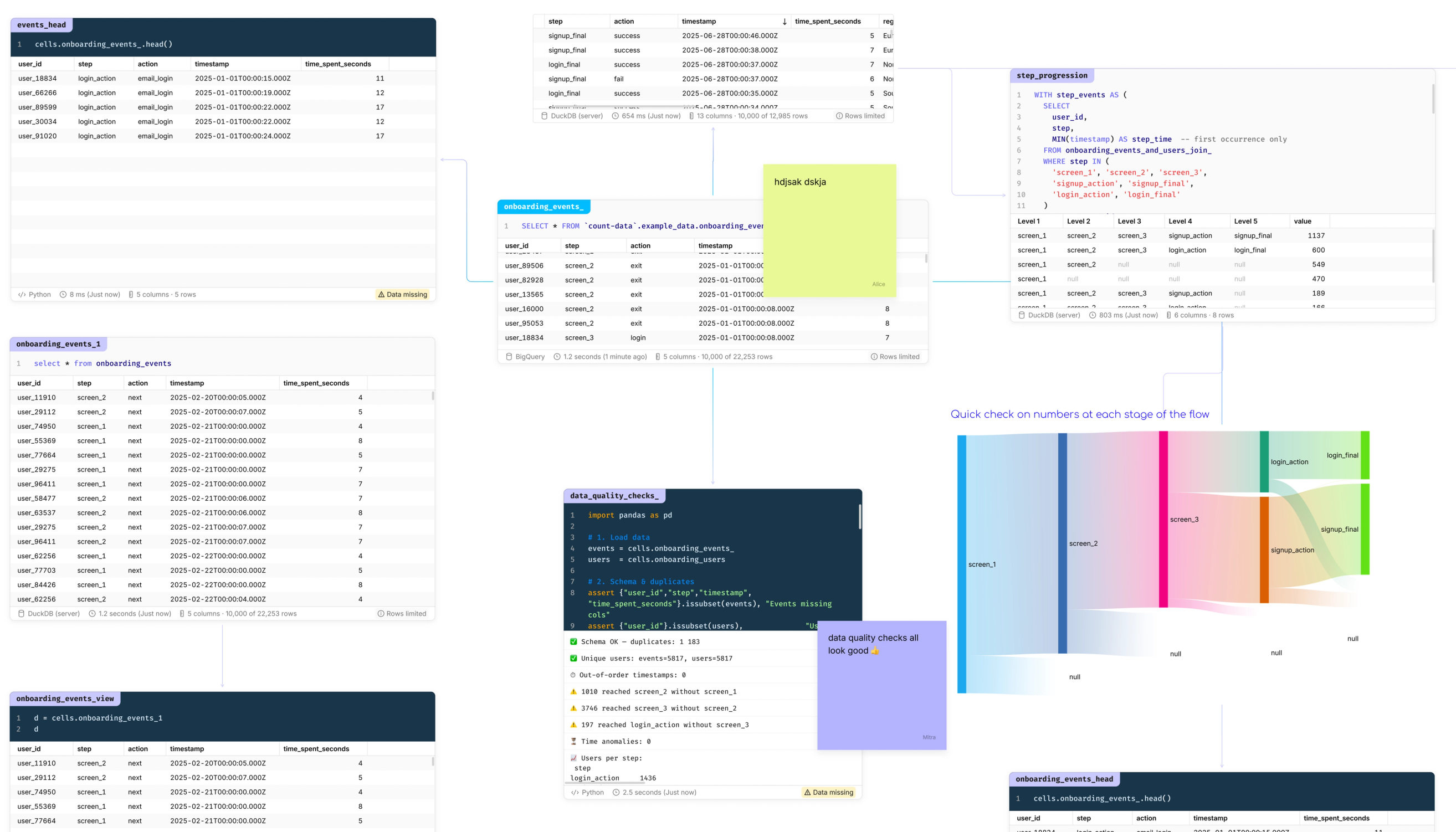Click Rows limited info icon in onboarding_events_1

pyautogui.click(x=381, y=614)
